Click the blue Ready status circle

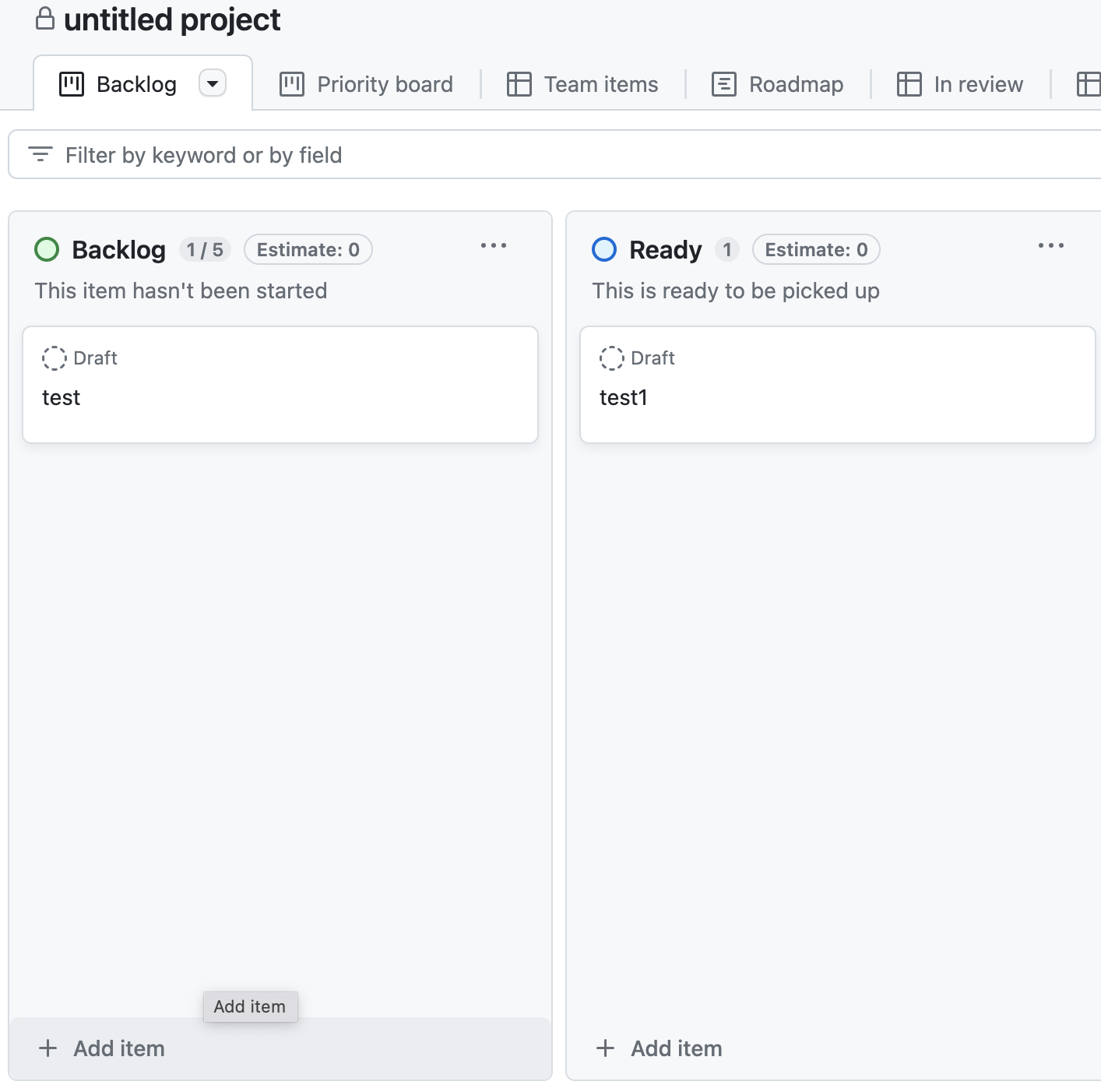(x=605, y=249)
